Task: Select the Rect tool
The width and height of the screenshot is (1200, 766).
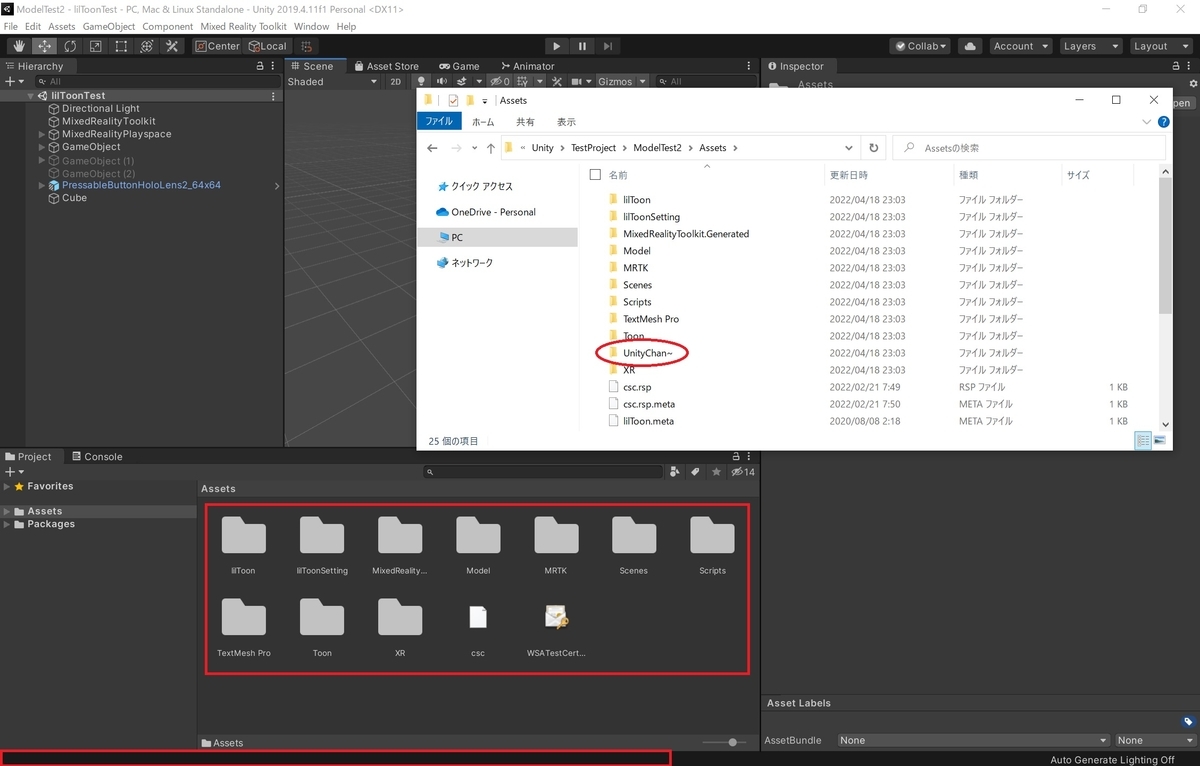Action: 121,46
